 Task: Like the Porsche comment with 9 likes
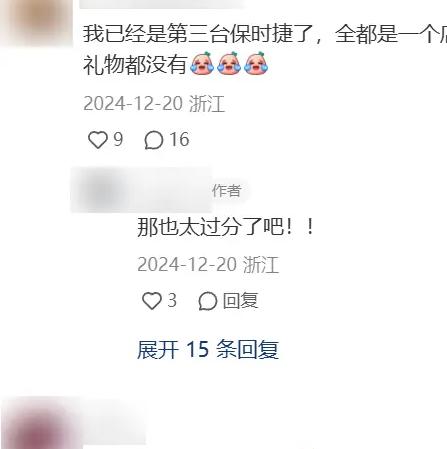pyautogui.click(x=98, y=140)
